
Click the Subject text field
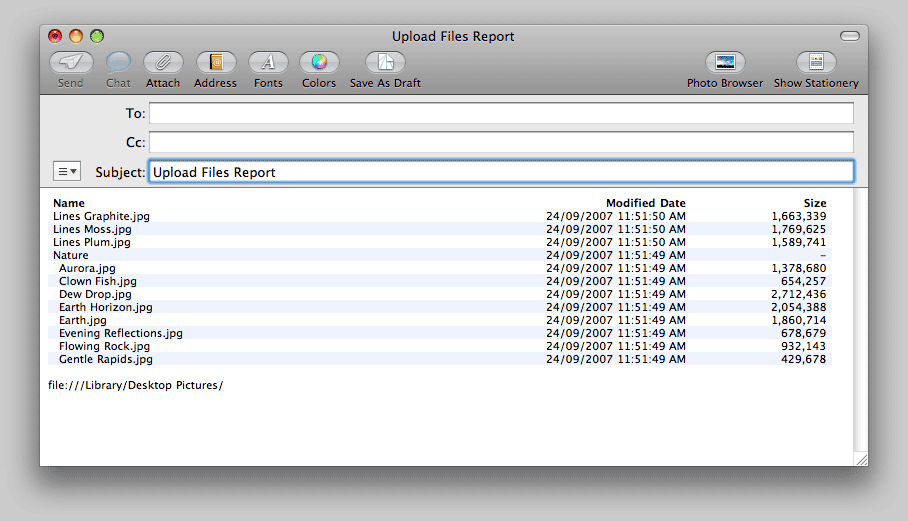(x=501, y=172)
